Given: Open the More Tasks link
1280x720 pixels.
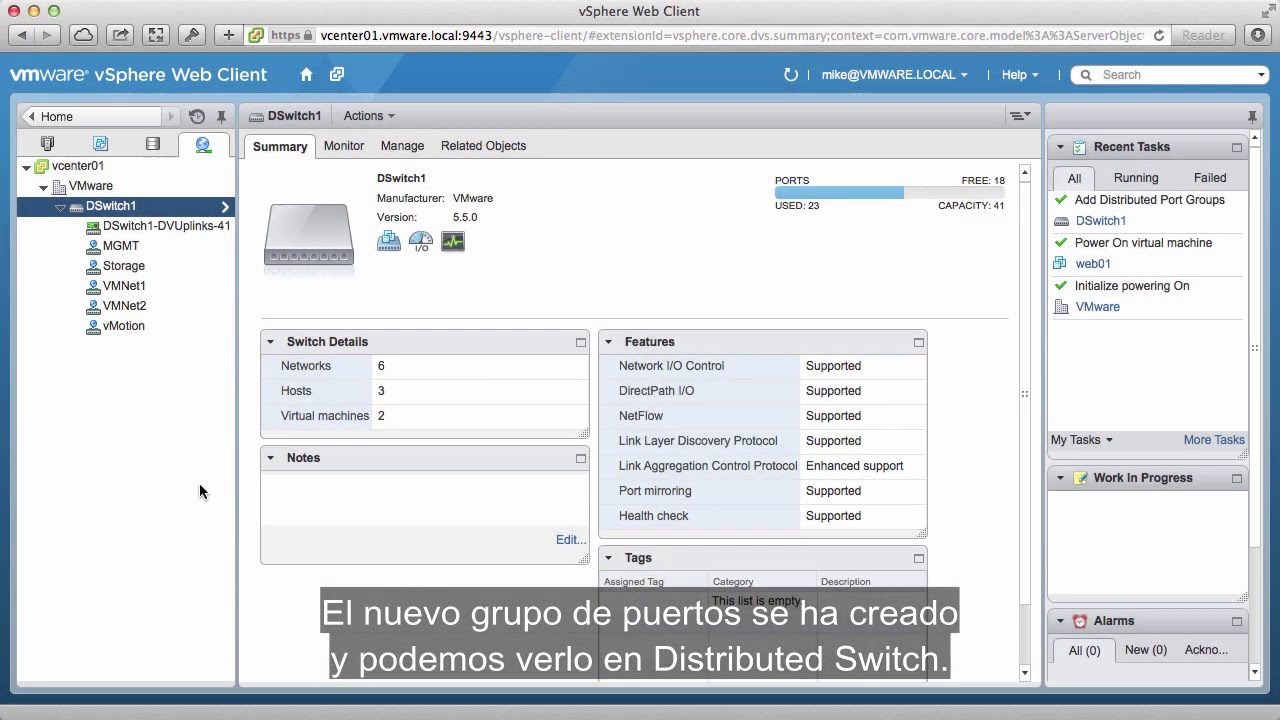Looking at the screenshot, I should click(x=1214, y=440).
